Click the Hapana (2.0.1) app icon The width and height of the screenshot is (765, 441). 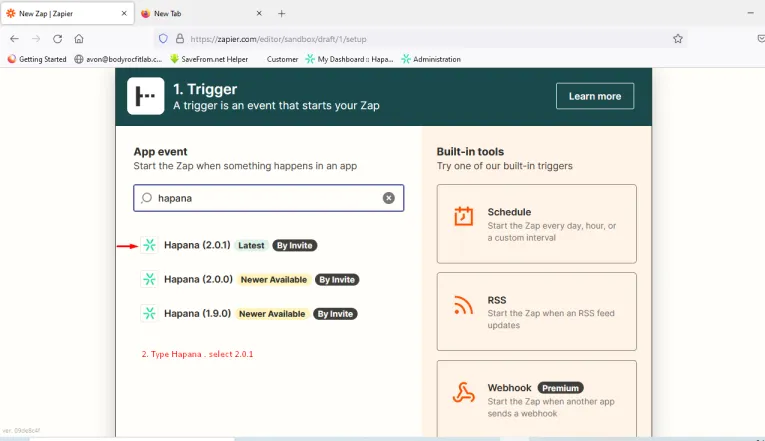click(x=149, y=245)
